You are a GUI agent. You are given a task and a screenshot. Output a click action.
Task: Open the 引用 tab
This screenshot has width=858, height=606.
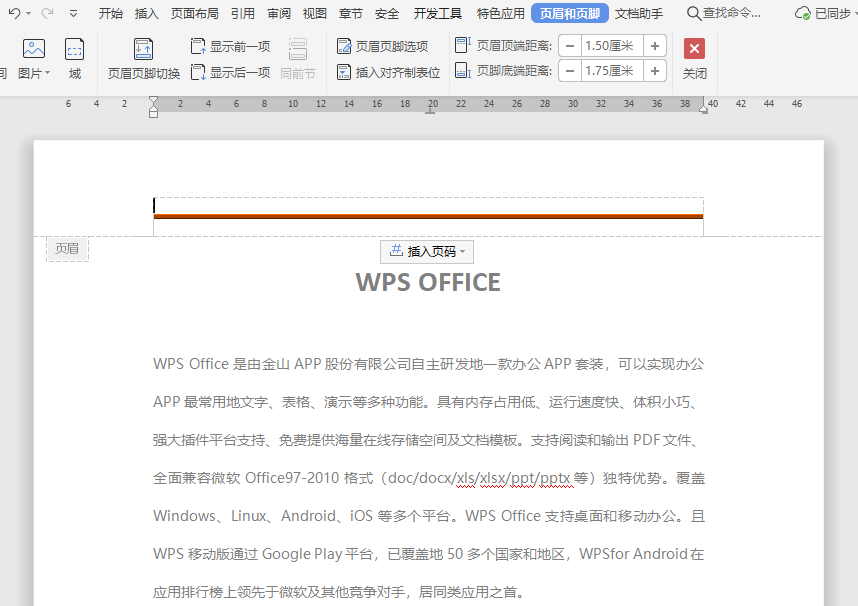point(242,13)
